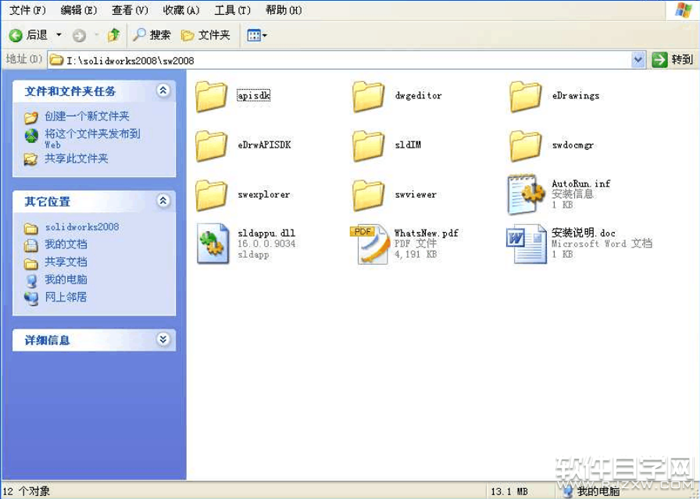The height and width of the screenshot is (499, 700).
Task: Click the AutoRun.inf file name
Action: point(581,183)
